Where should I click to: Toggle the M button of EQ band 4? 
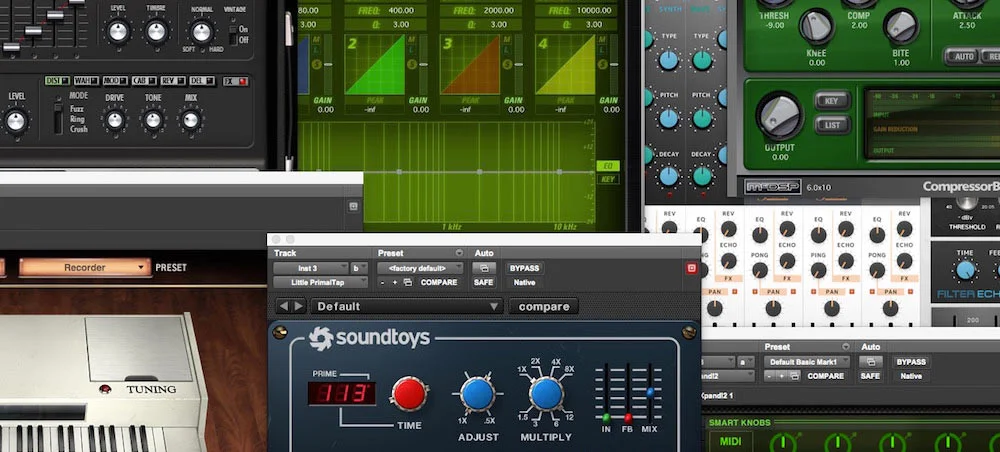coord(601,39)
